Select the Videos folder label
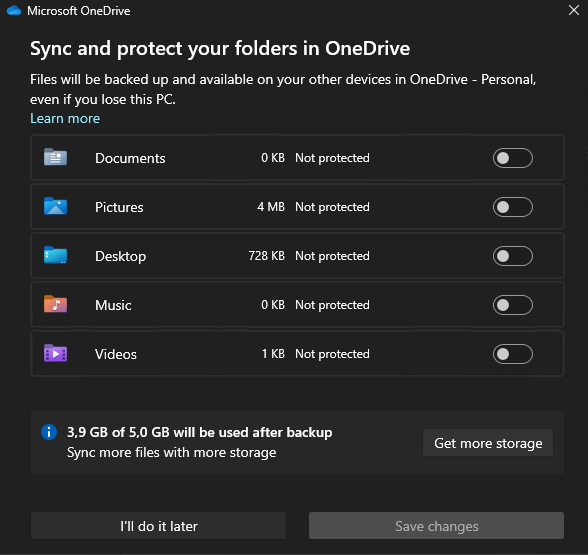Viewport: 588px width, 555px height. 116,354
